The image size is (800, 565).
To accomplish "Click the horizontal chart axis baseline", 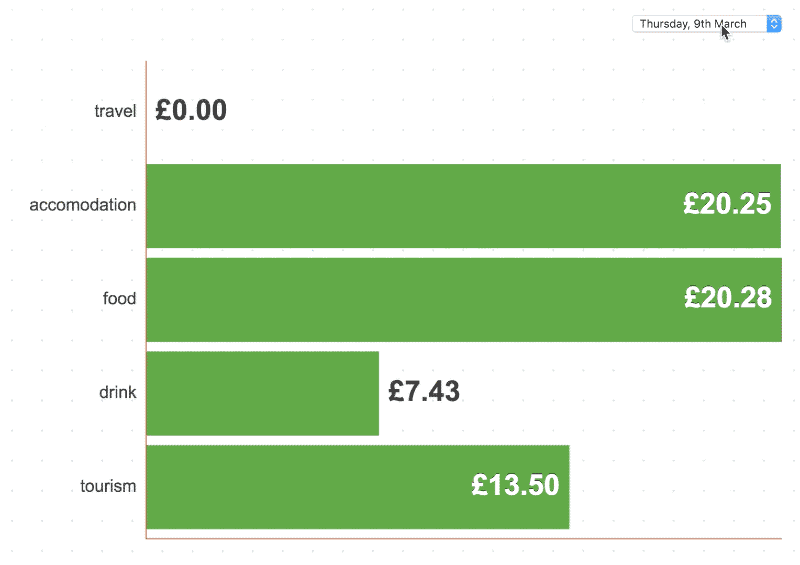I will (x=464, y=538).
